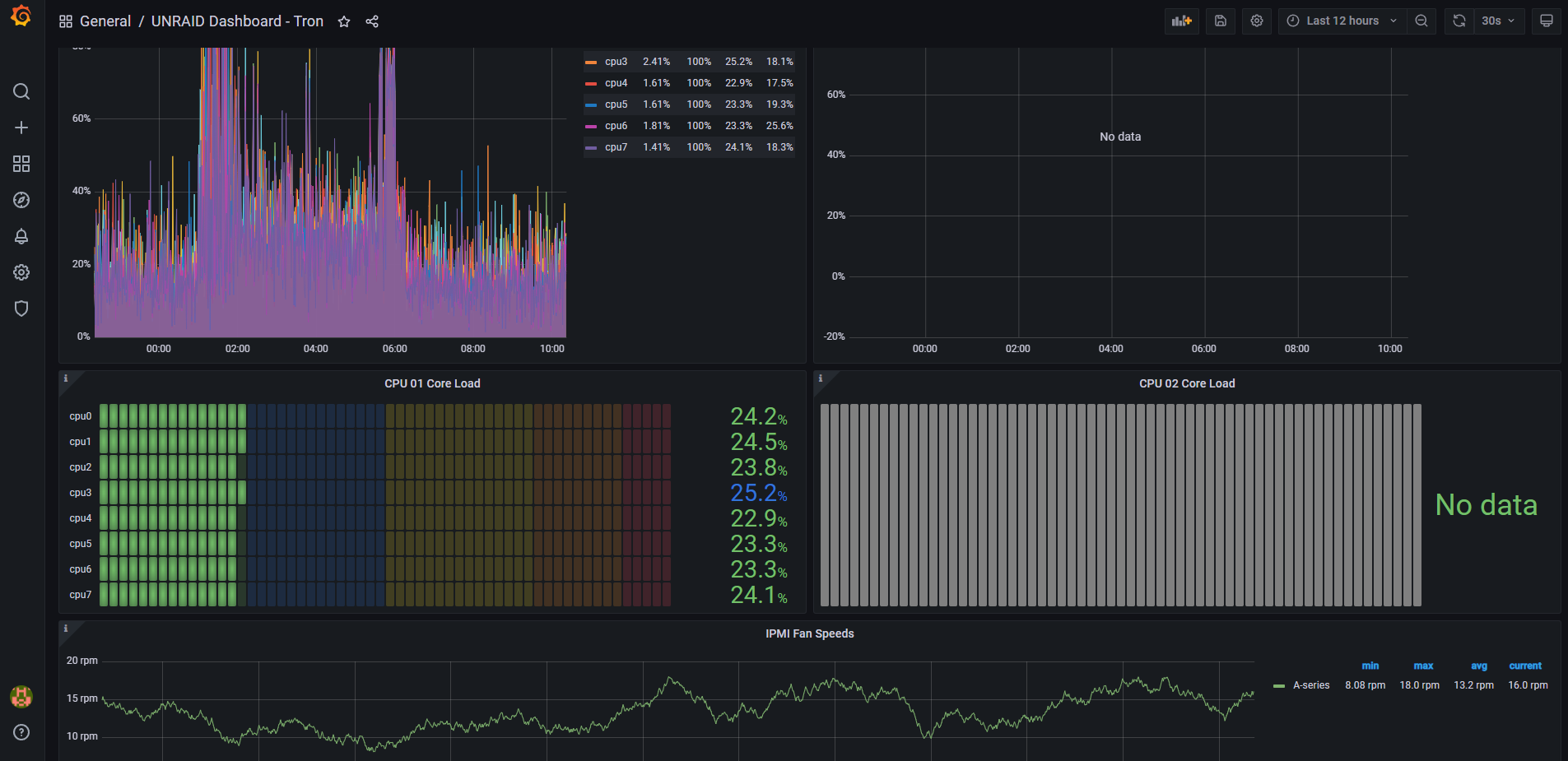
Task: Click the cpu4 bar gauge label
Action: coord(81,518)
